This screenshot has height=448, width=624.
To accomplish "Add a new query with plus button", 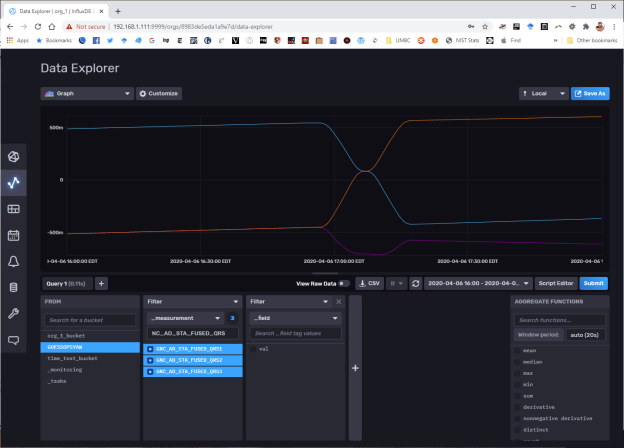I will (101, 283).
